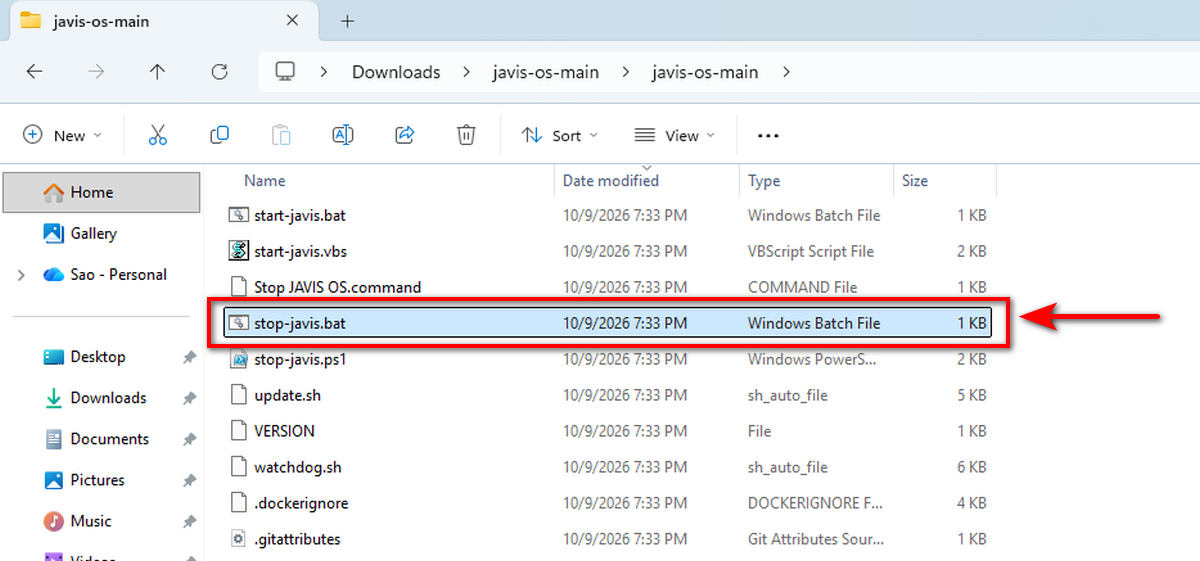
Task: Open a new tab with plus button
Action: pyautogui.click(x=347, y=21)
